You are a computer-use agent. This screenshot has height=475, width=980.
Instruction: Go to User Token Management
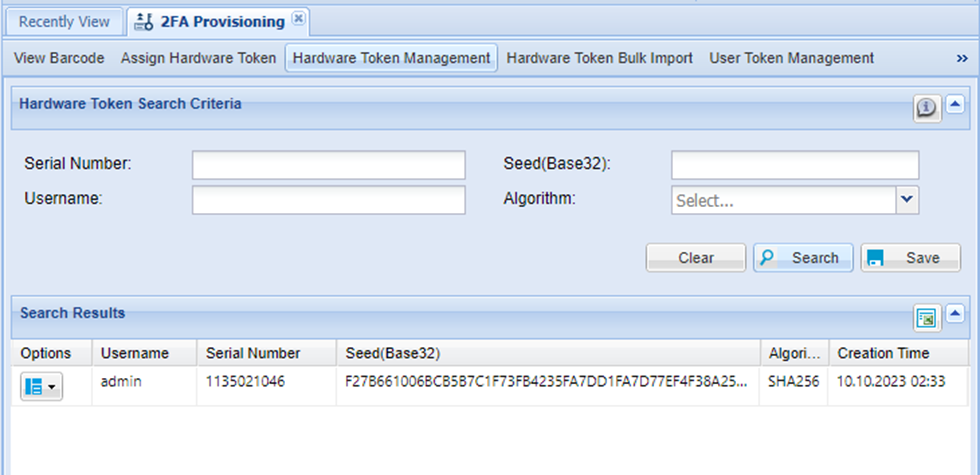click(x=791, y=58)
